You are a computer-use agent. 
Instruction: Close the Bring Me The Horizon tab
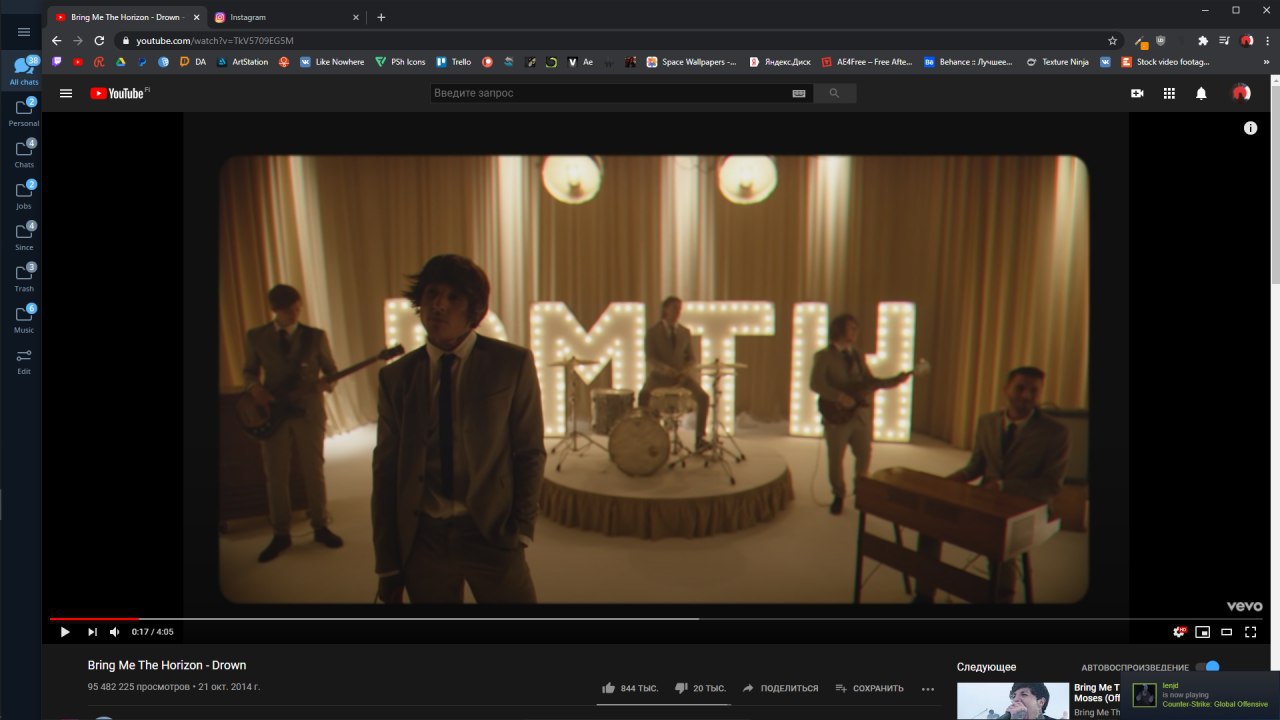pos(196,17)
